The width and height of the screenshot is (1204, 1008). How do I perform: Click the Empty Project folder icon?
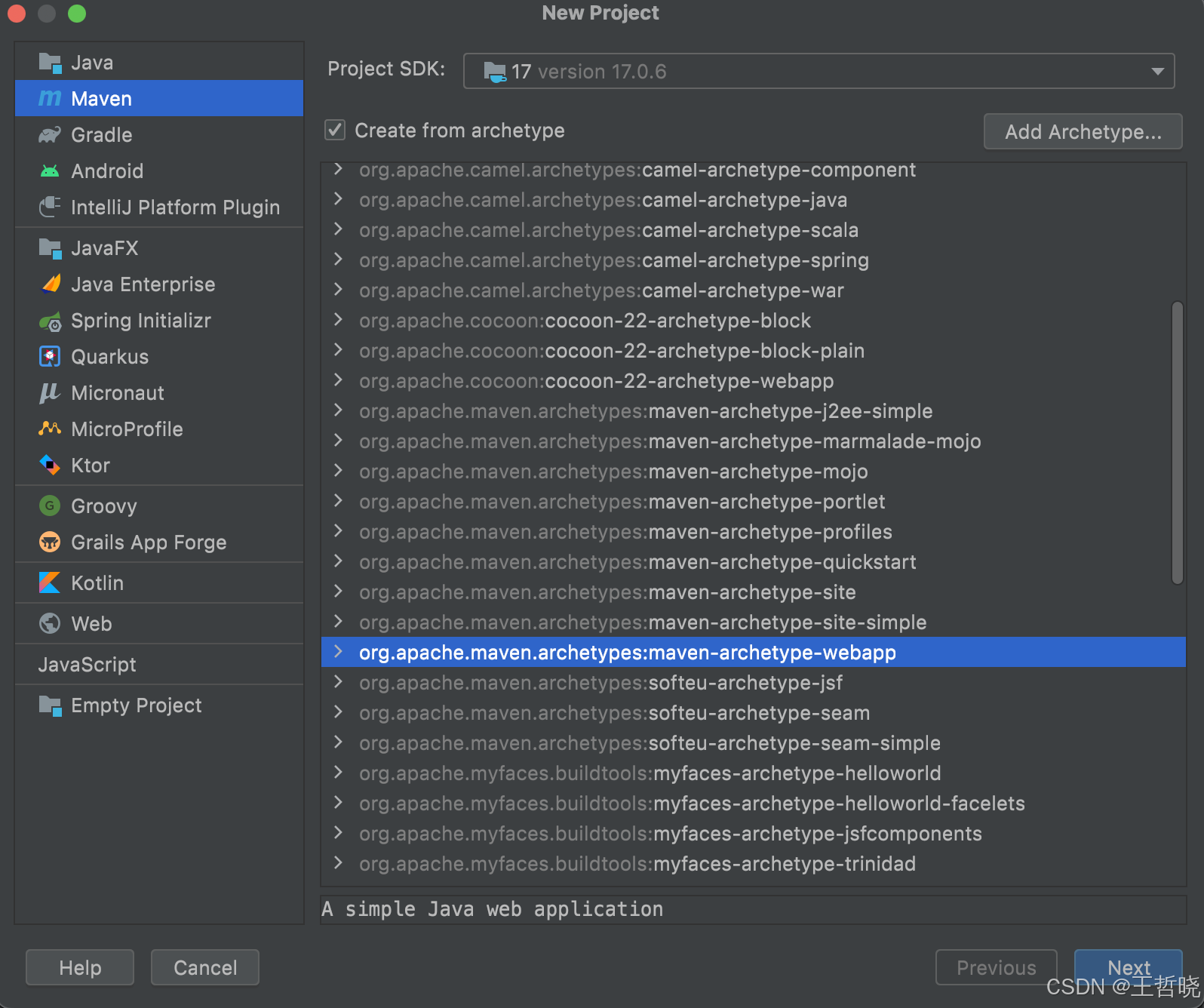[50, 705]
